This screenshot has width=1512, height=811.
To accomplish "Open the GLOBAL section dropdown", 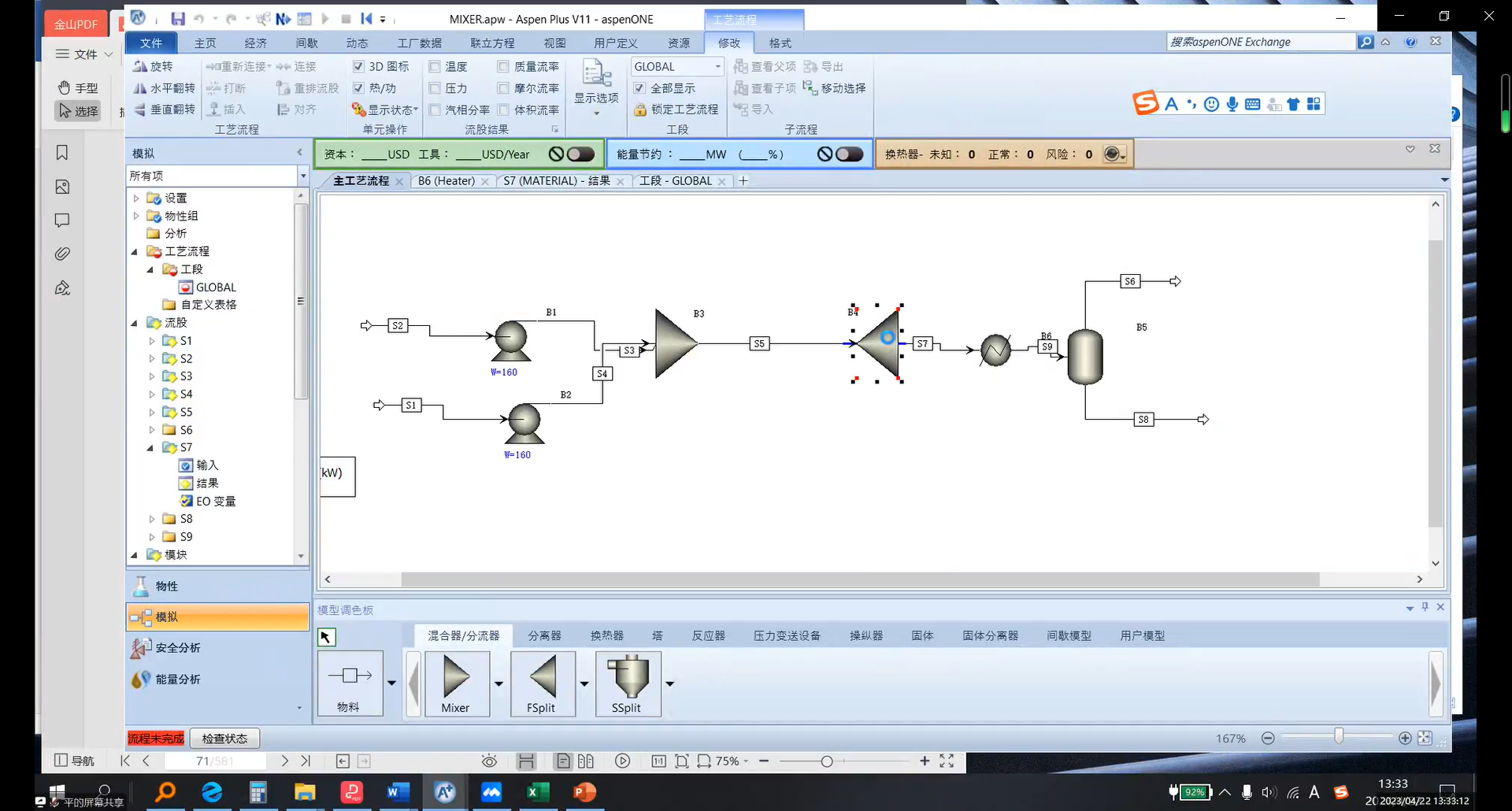I will [x=717, y=67].
